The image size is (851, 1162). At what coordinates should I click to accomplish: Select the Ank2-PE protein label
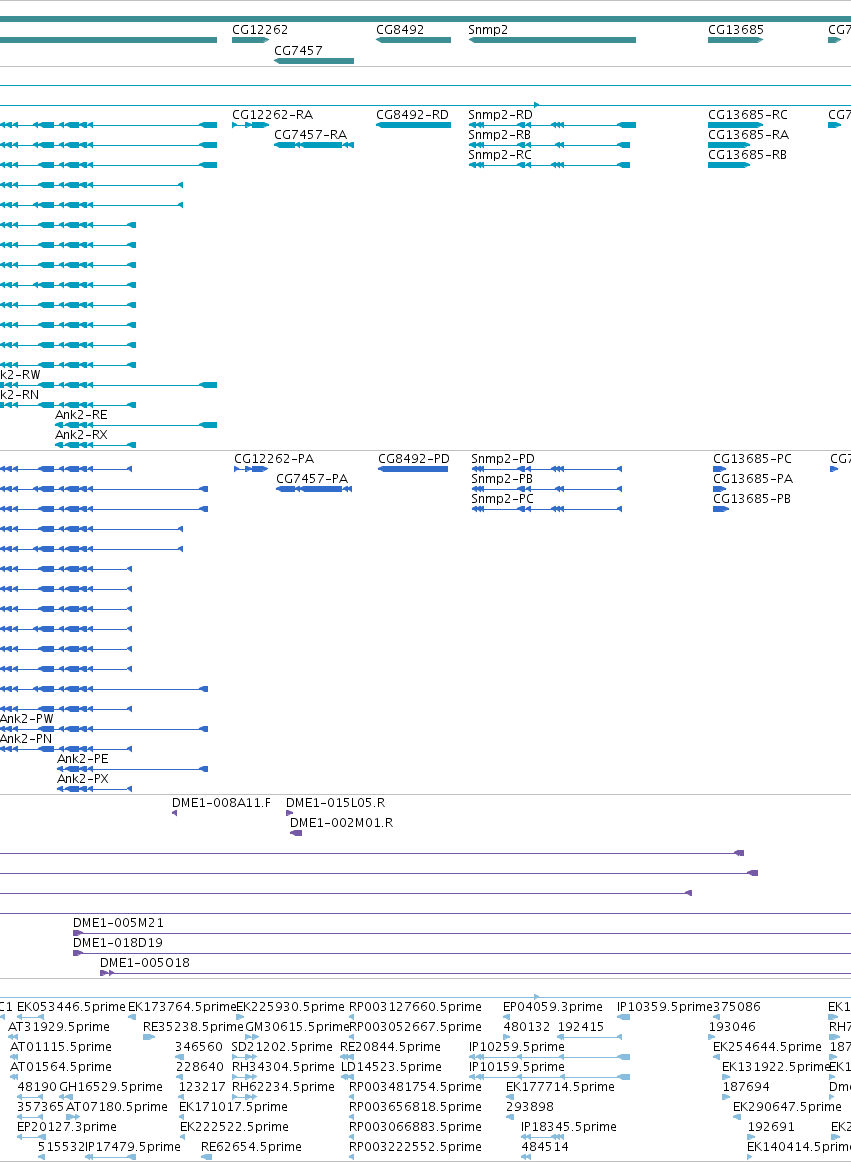82,759
